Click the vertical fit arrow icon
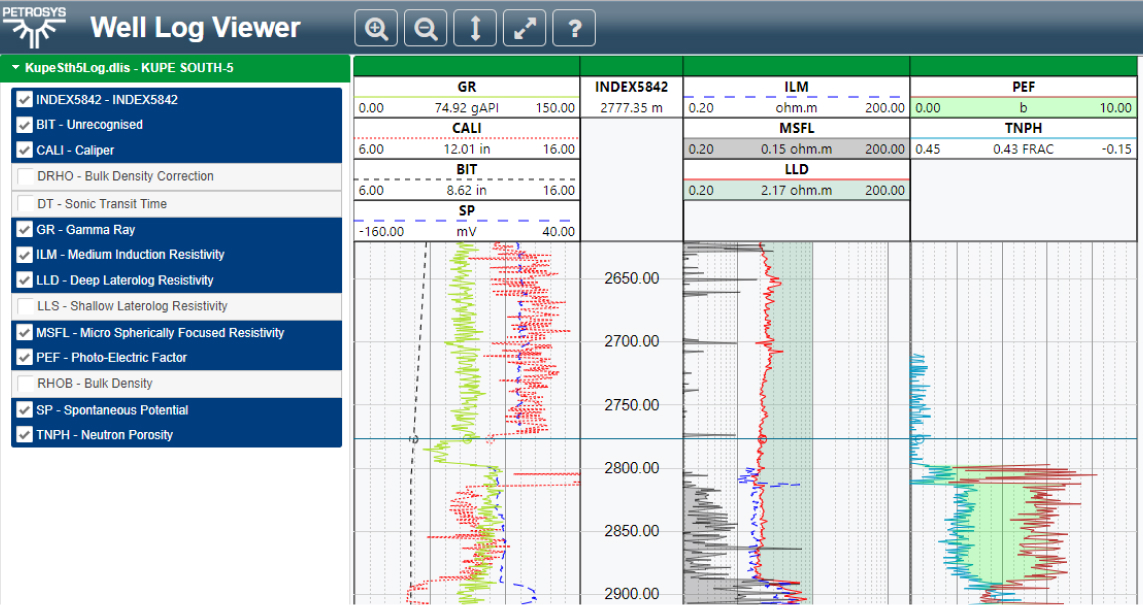 click(x=475, y=29)
